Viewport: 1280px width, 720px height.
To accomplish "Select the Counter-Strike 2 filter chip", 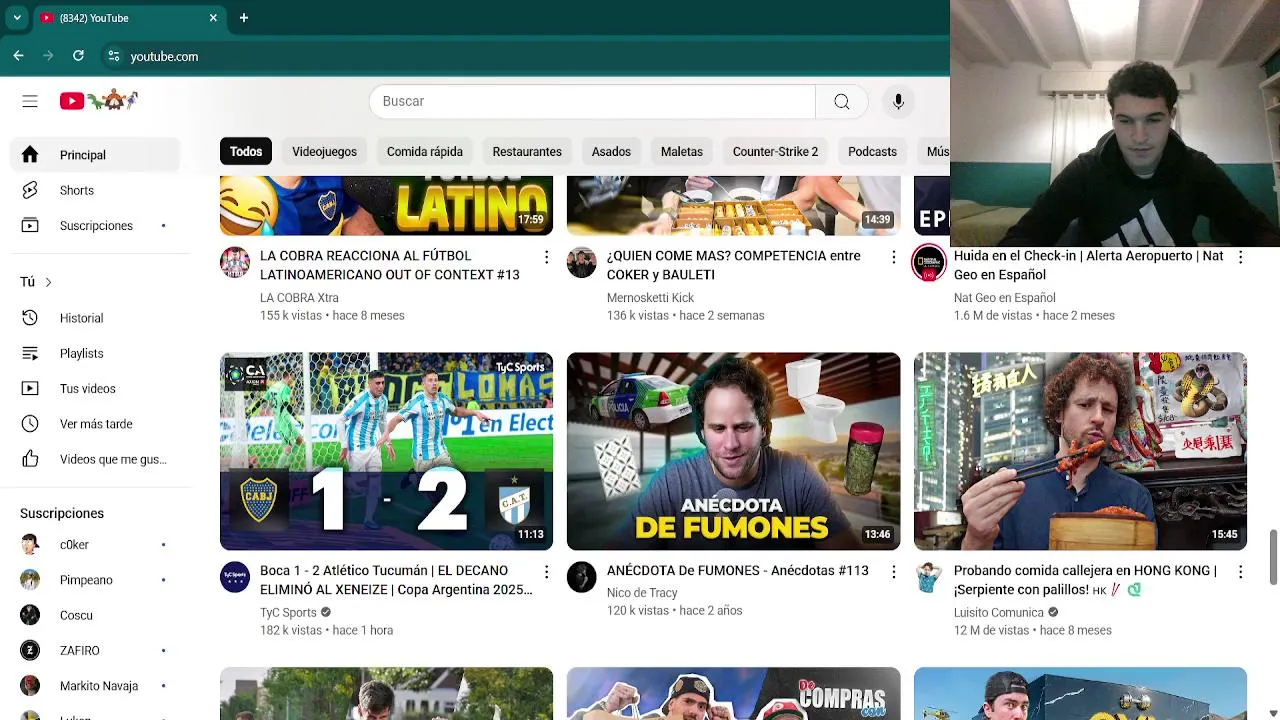I will click(x=775, y=151).
